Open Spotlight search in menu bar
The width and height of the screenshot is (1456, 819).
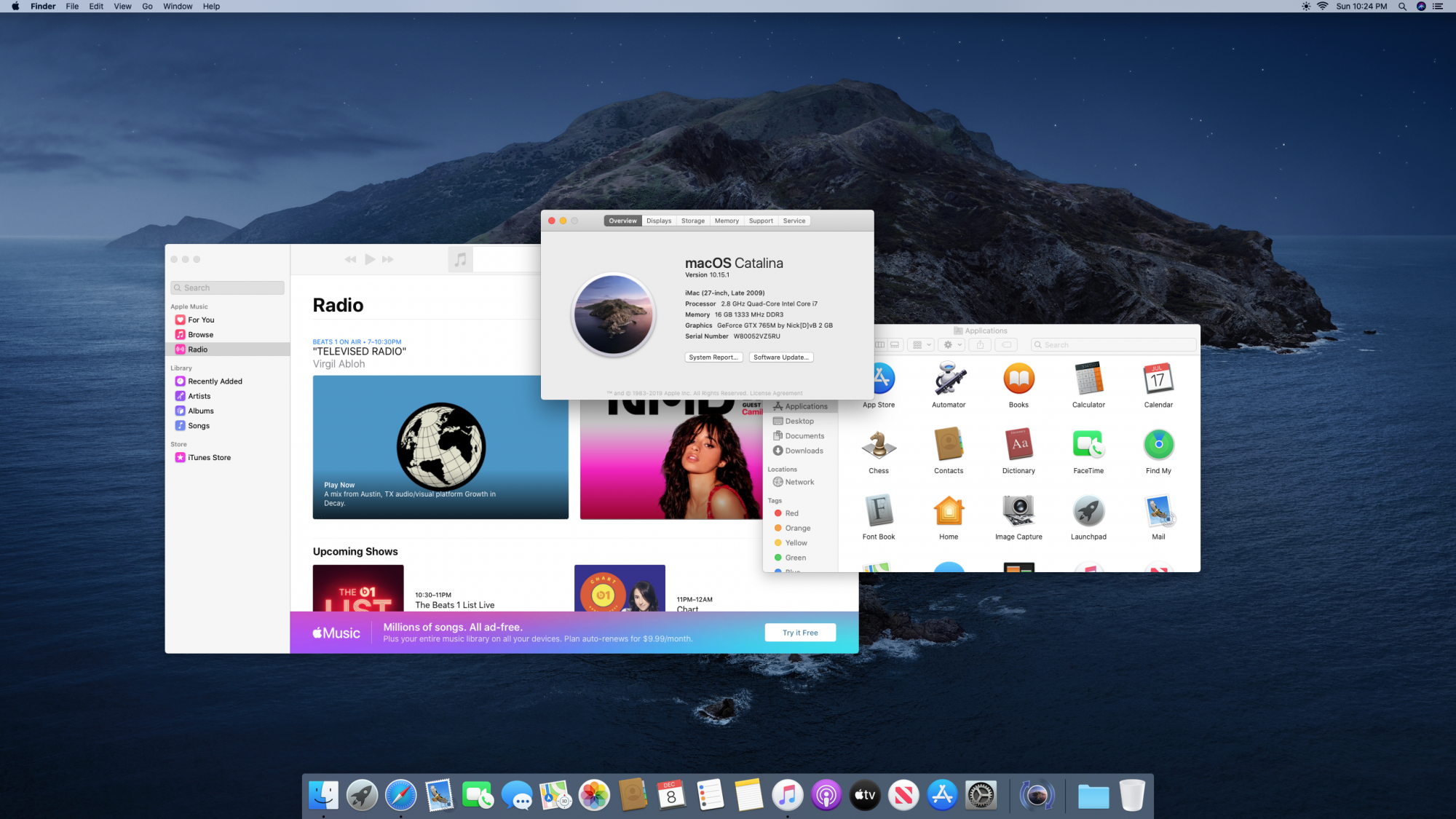pos(1402,7)
